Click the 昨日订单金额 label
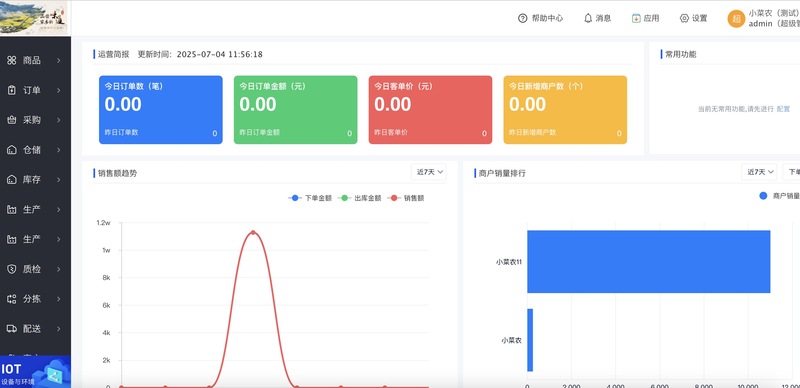 (x=260, y=132)
